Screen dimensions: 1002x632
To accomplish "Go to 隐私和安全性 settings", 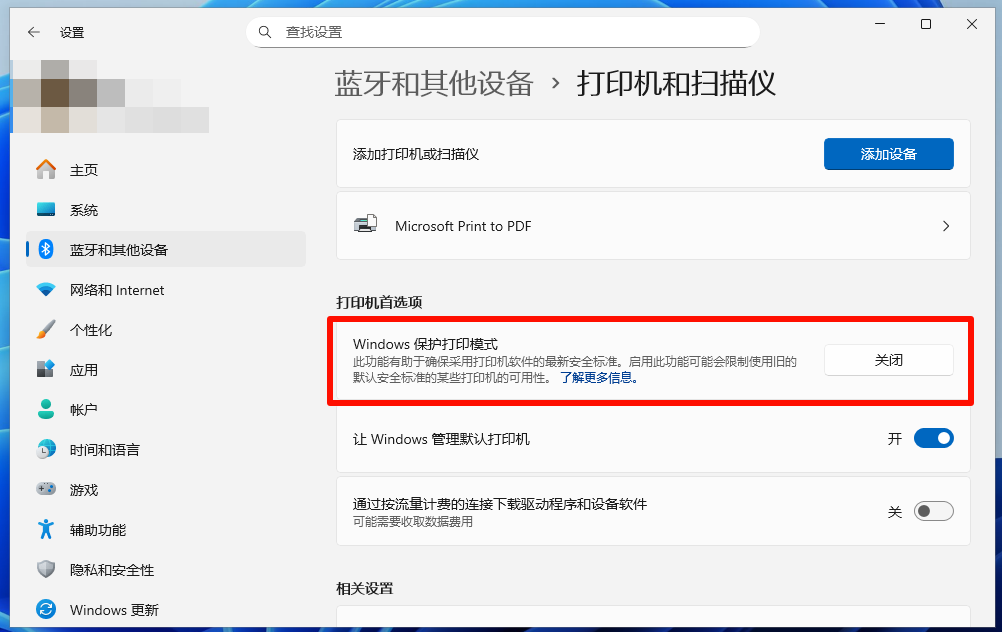I will pyautogui.click(x=166, y=570).
